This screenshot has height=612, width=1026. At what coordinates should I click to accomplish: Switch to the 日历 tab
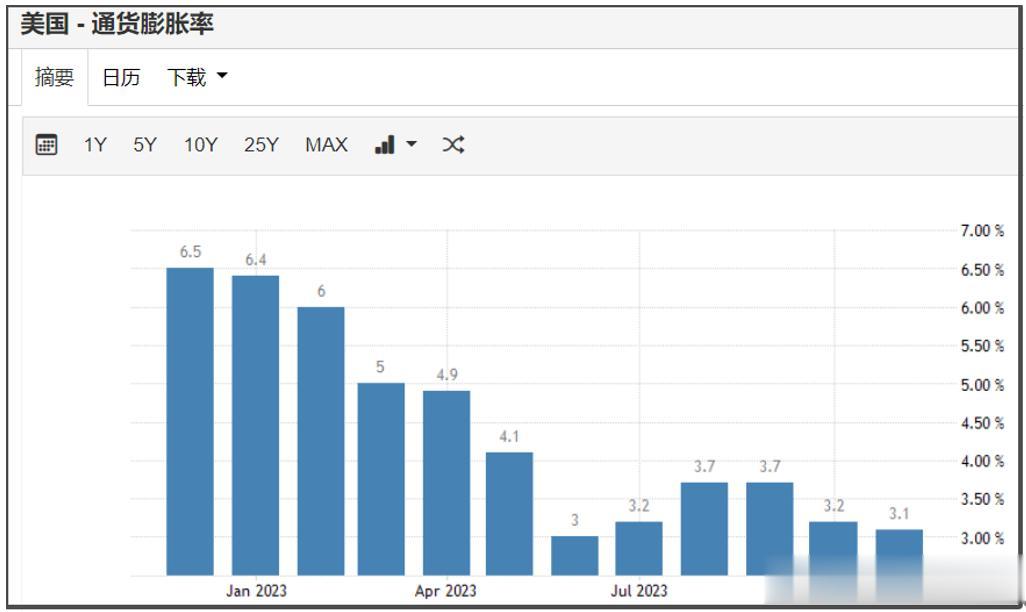pos(121,77)
